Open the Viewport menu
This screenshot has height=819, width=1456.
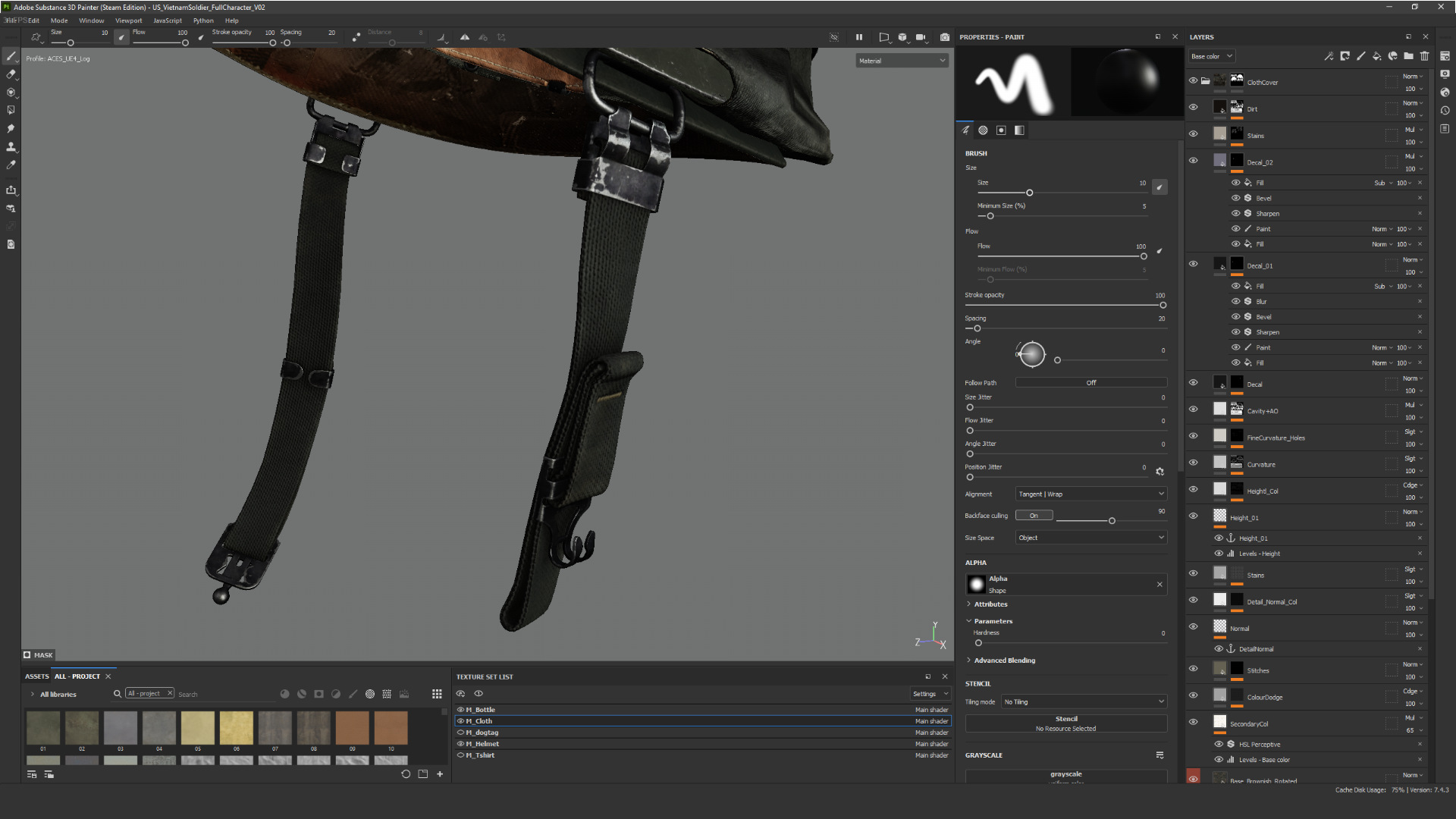click(128, 20)
